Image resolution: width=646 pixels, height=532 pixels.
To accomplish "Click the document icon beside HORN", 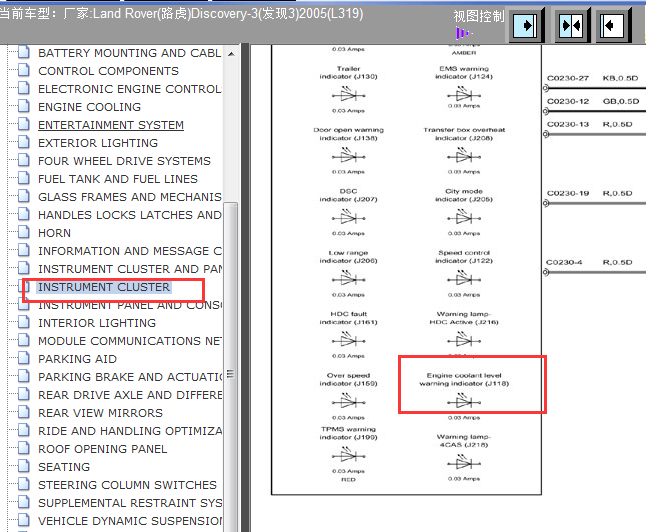I will click(24, 232).
